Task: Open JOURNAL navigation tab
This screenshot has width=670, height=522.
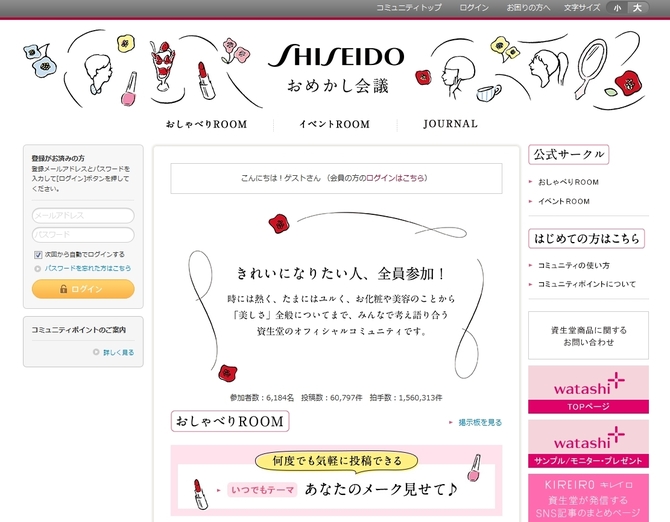Action: [x=450, y=124]
